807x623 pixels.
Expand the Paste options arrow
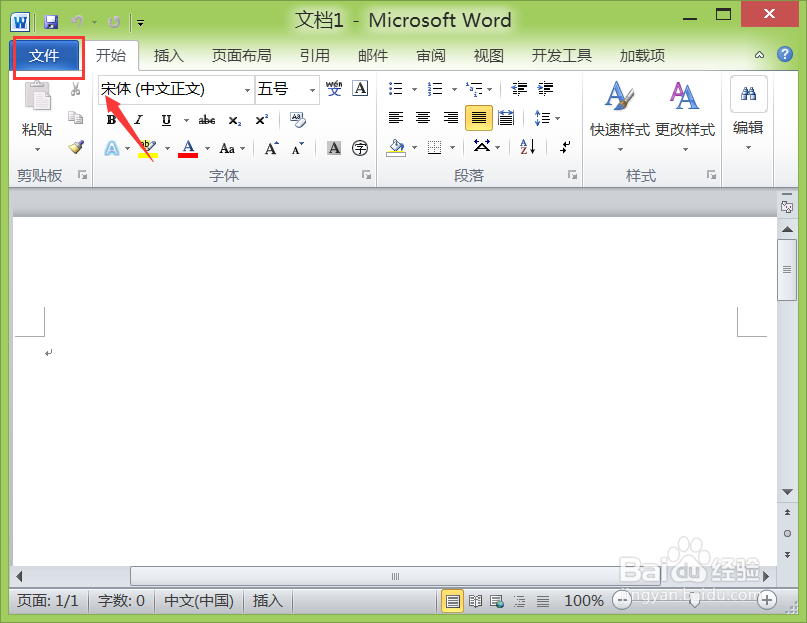[x=37, y=150]
